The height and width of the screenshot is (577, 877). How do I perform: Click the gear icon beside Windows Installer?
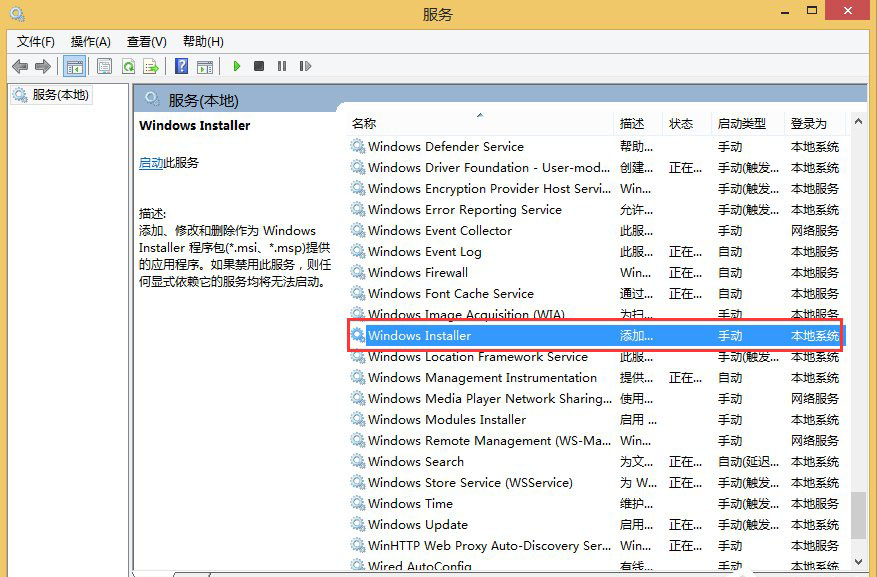[357, 335]
